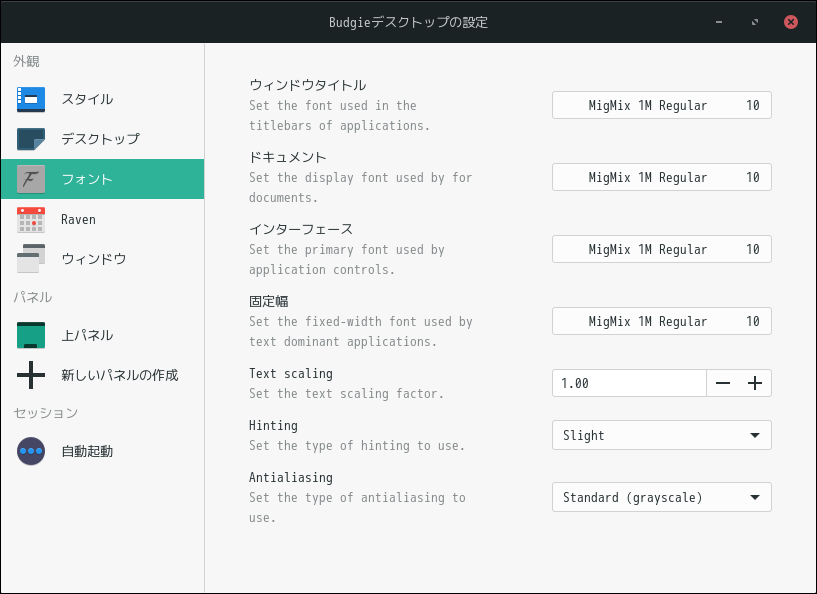Go to the Raven settings label
This screenshot has width=817, height=594.
78,219
